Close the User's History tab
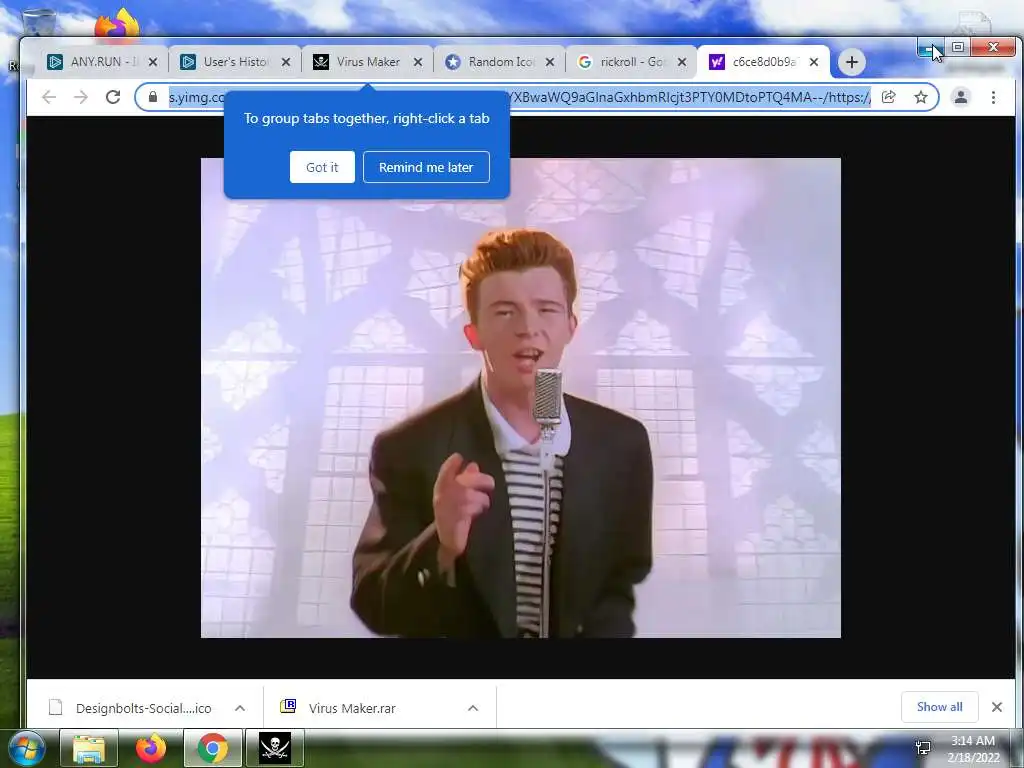1024x768 pixels. tap(286, 62)
